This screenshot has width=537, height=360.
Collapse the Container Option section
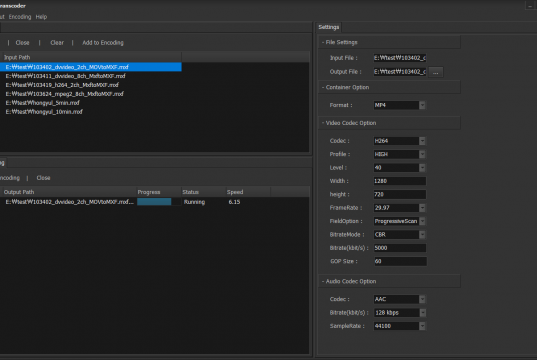tap(389, 87)
